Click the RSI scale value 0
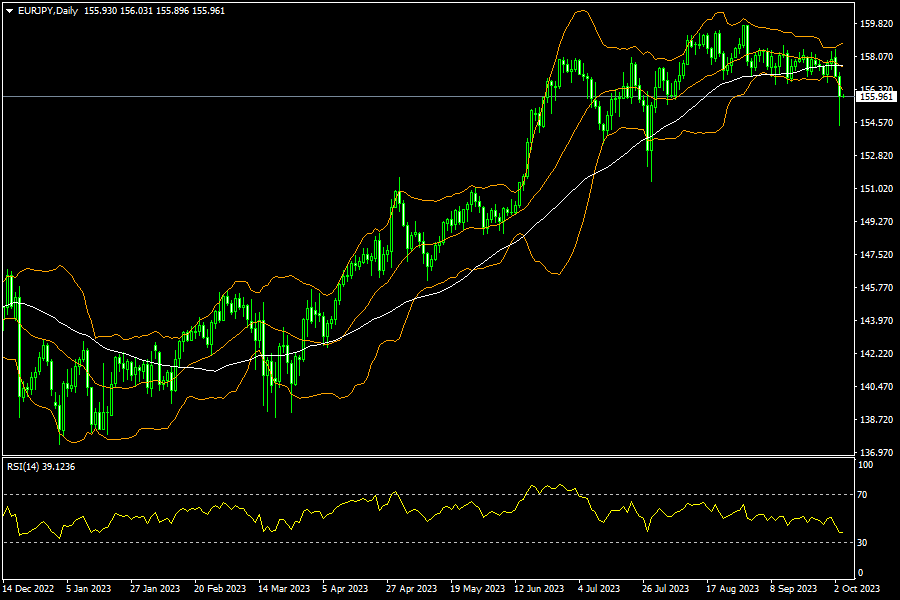The height and width of the screenshot is (600, 900). [x=860, y=572]
